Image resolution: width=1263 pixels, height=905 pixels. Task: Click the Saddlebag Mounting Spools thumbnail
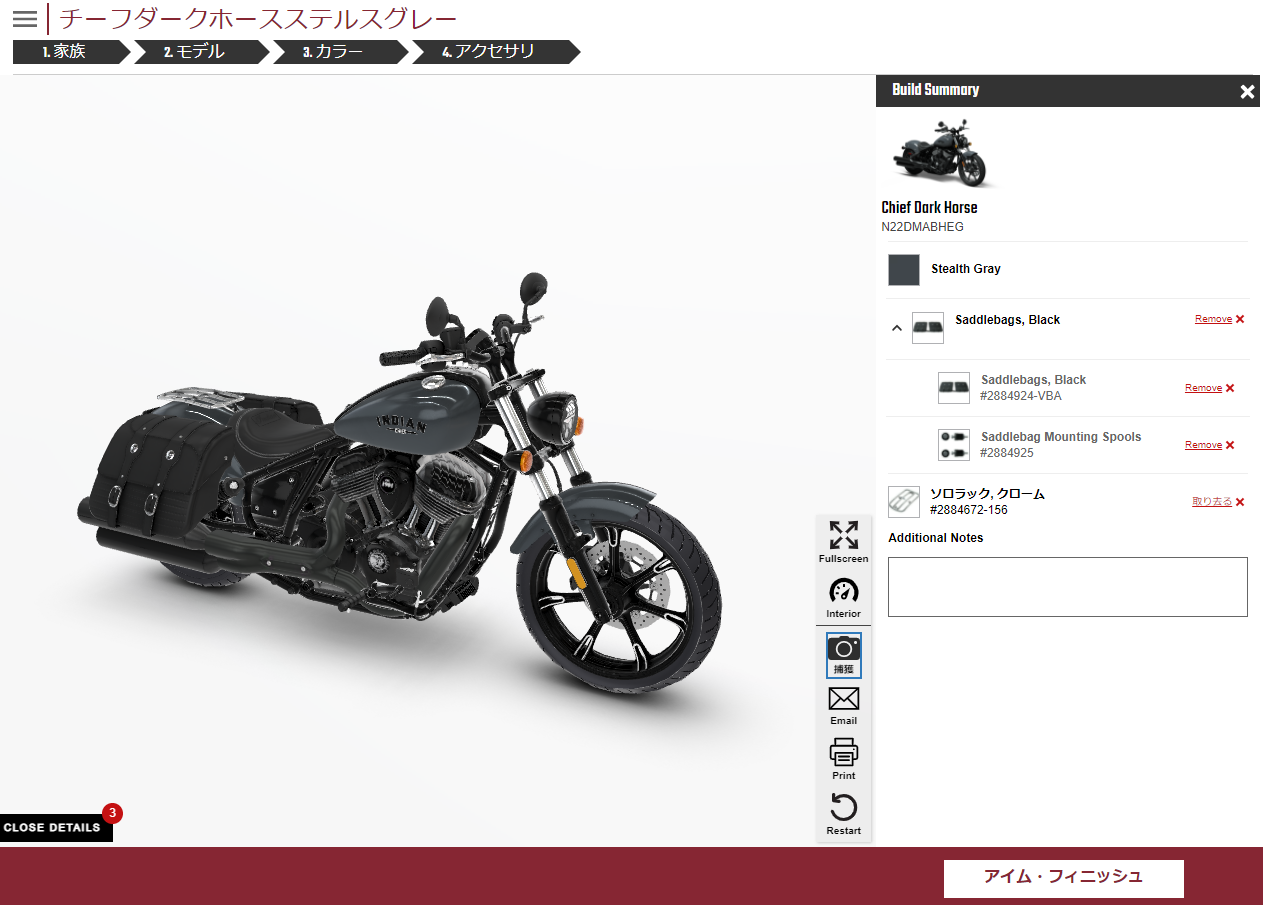954,445
